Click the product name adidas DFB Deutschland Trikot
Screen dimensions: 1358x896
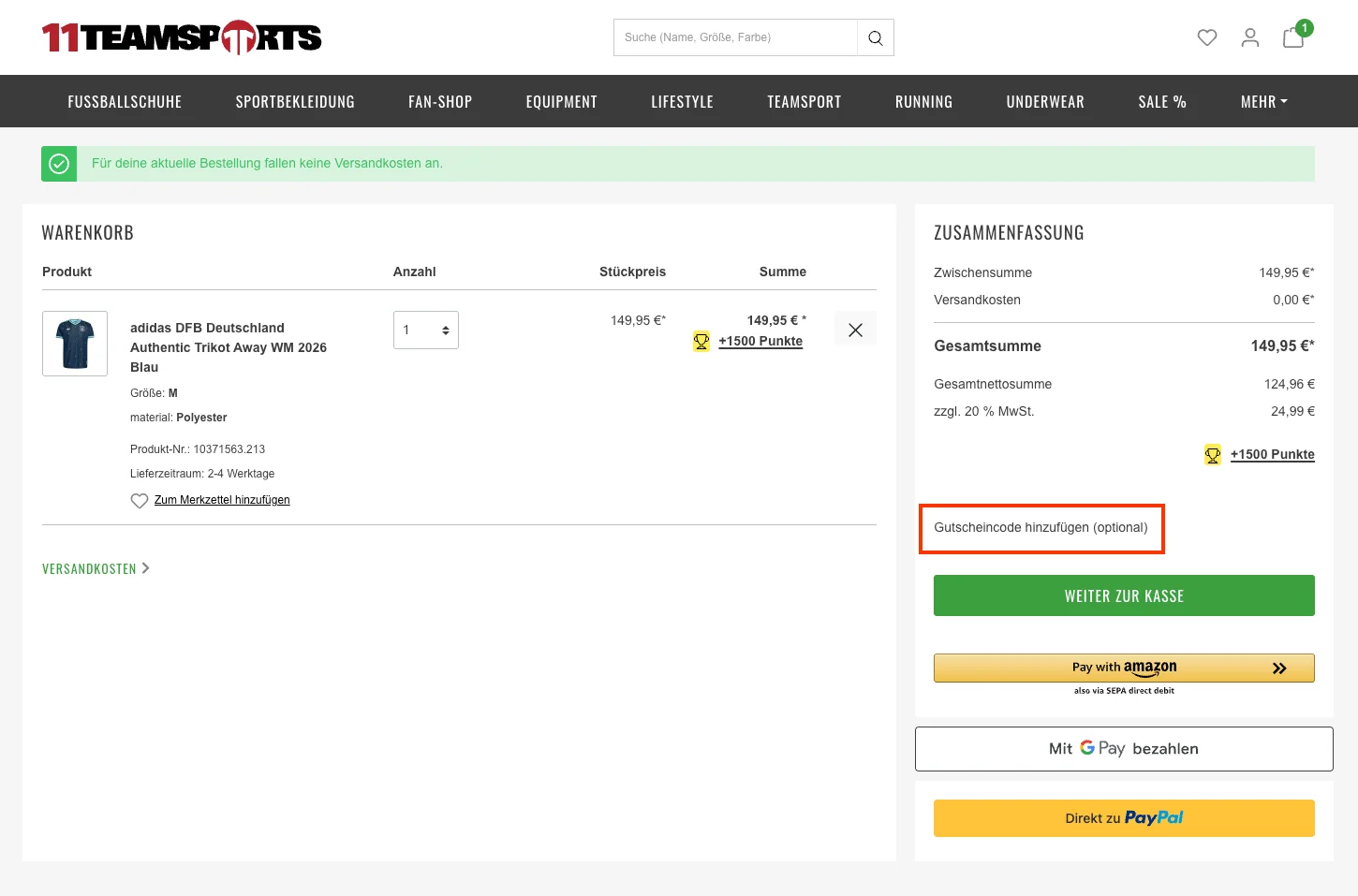pos(229,347)
